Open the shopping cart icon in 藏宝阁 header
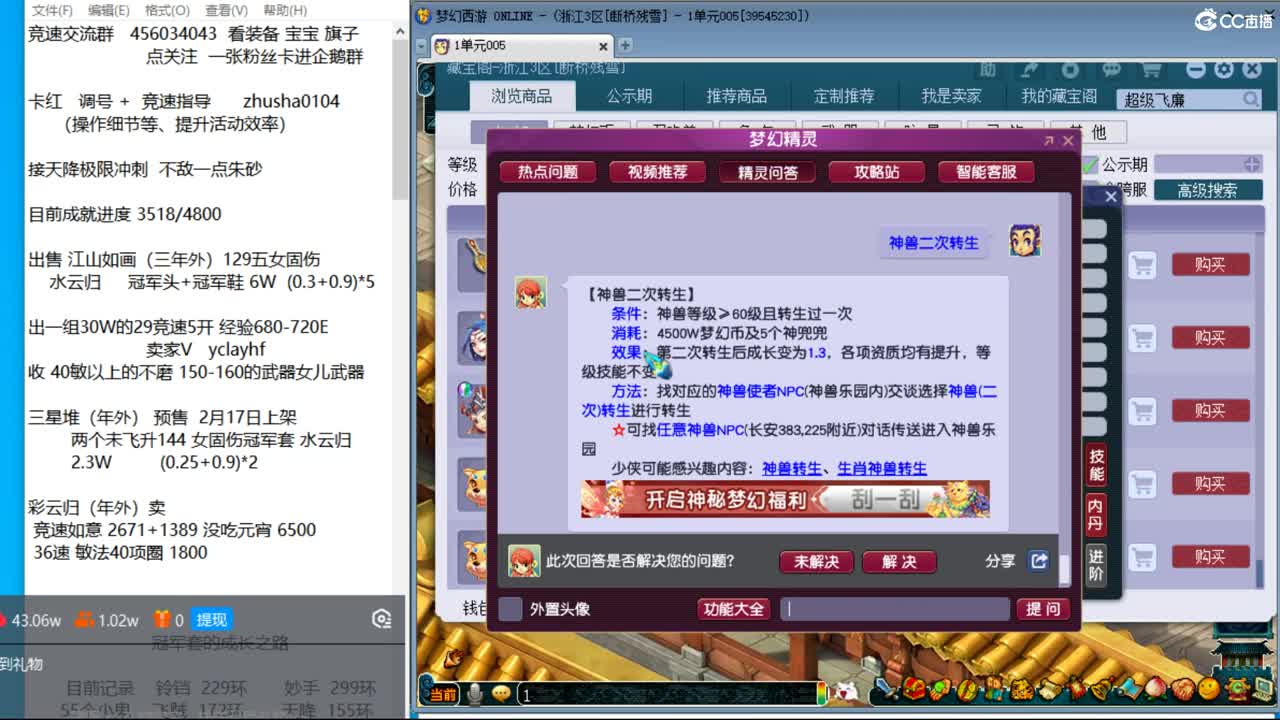The width and height of the screenshot is (1280, 720). point(1151,69)
